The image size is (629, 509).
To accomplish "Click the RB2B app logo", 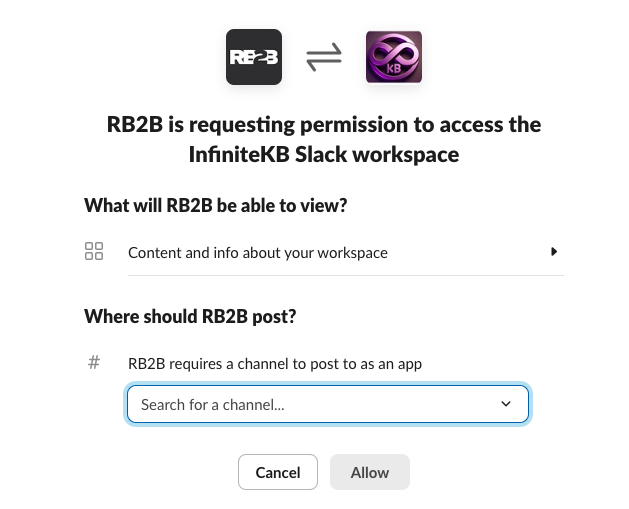I will (254, 58).
